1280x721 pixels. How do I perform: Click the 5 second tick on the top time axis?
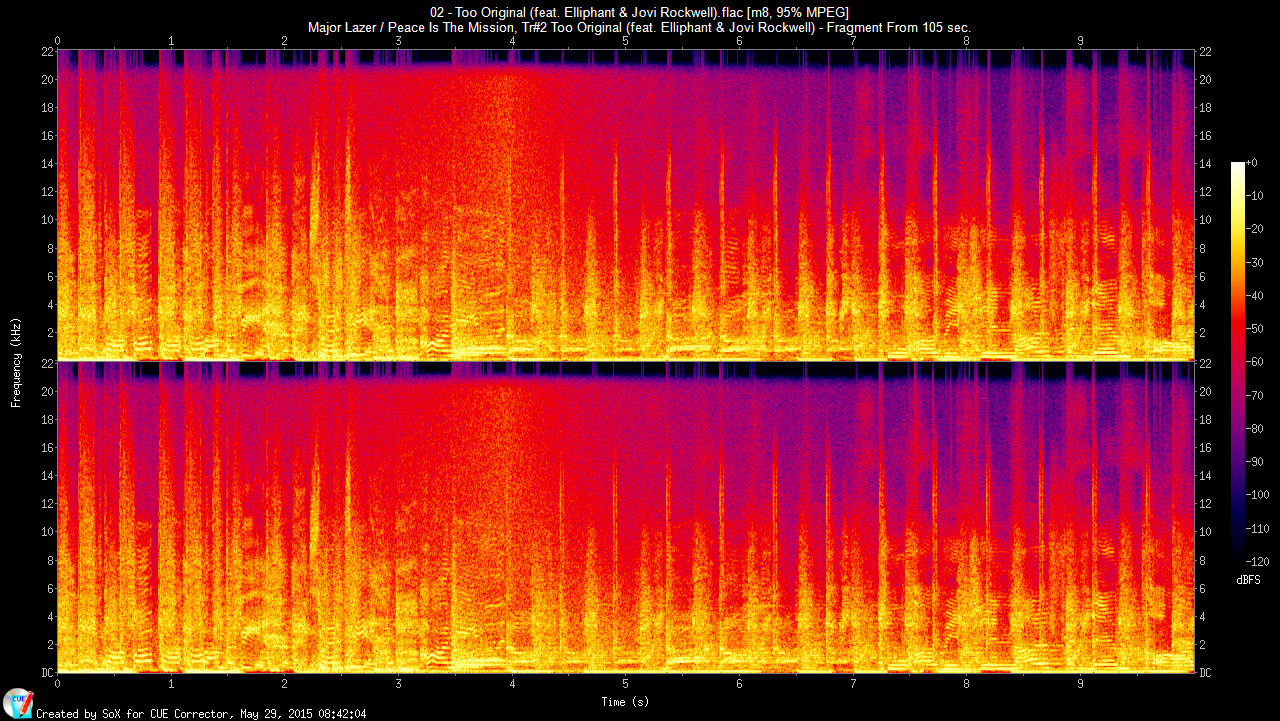626,41
